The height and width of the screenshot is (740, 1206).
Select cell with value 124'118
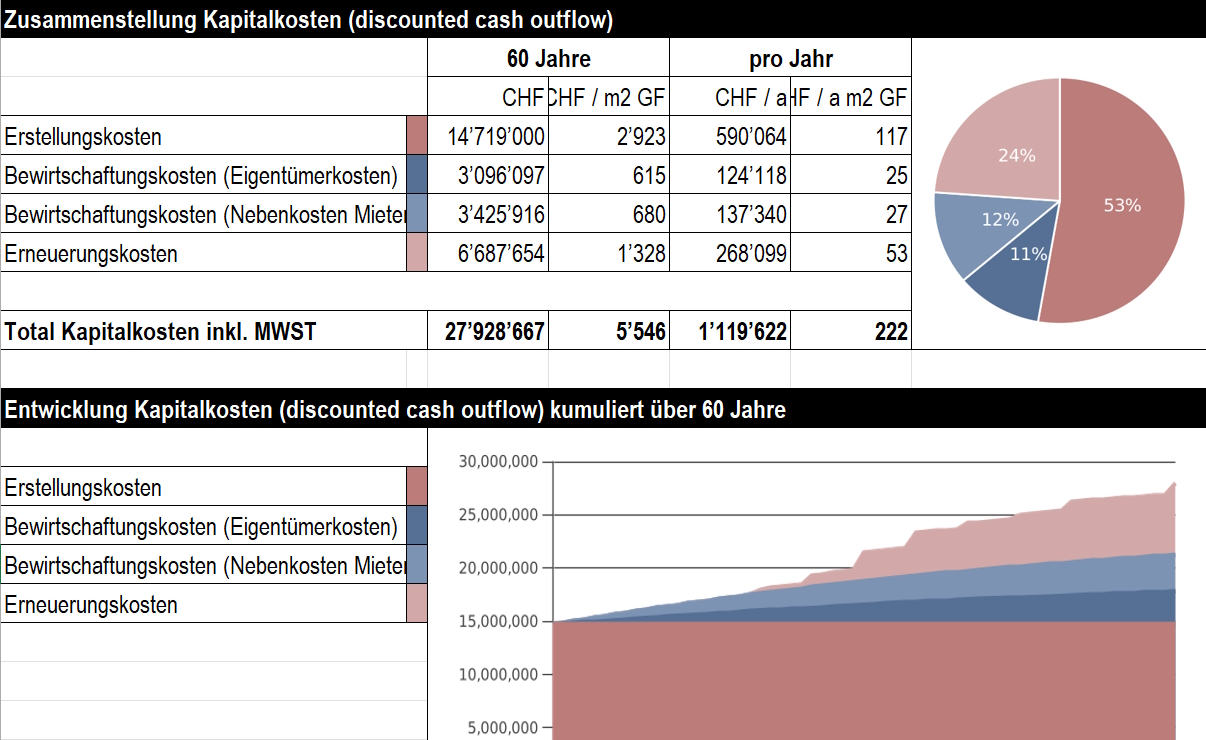[x=730, y=174]
